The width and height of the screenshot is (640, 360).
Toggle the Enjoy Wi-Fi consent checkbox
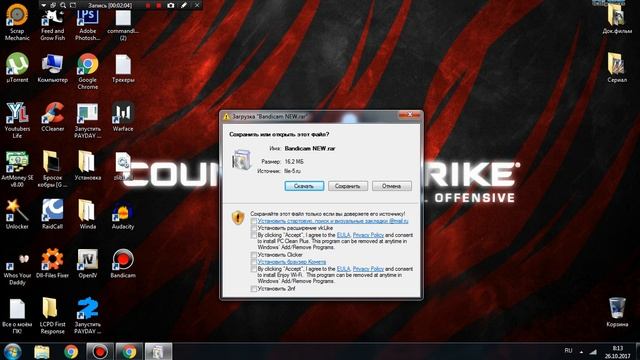coord(253,269)
